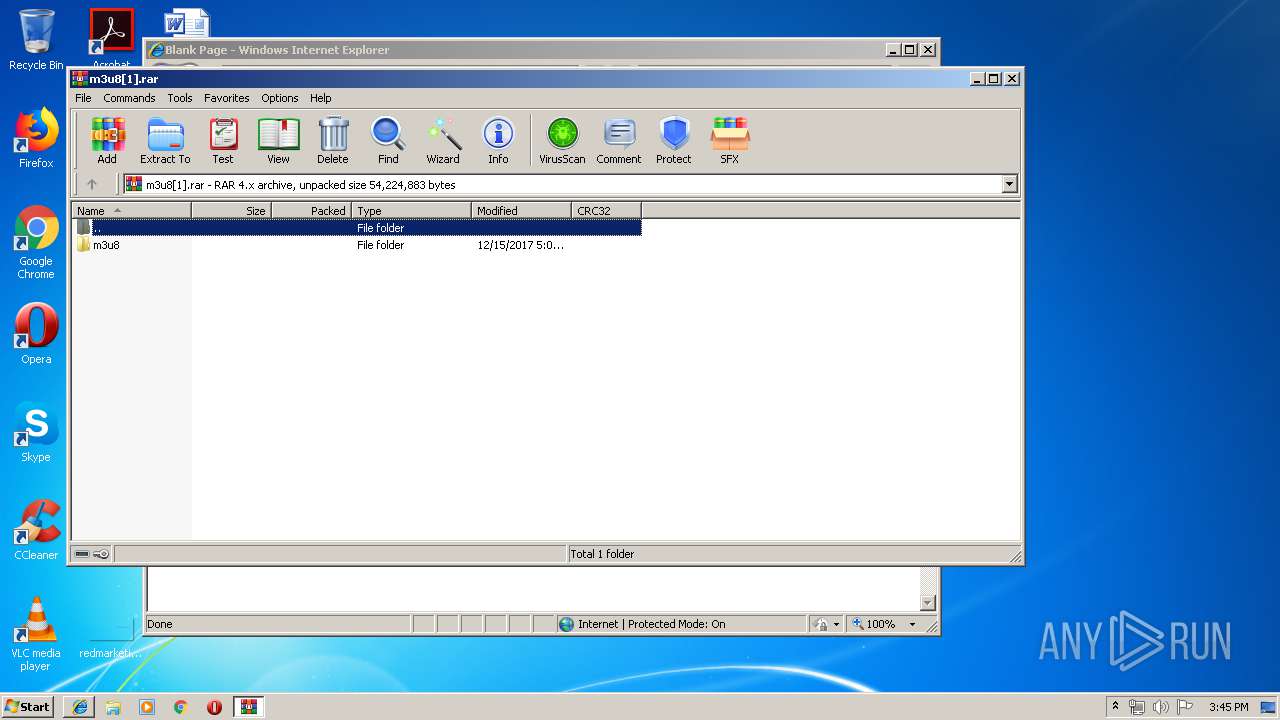Viewport: 1280px width, 720px height.
Task: Open the Favorites menu
Action: 227,98
